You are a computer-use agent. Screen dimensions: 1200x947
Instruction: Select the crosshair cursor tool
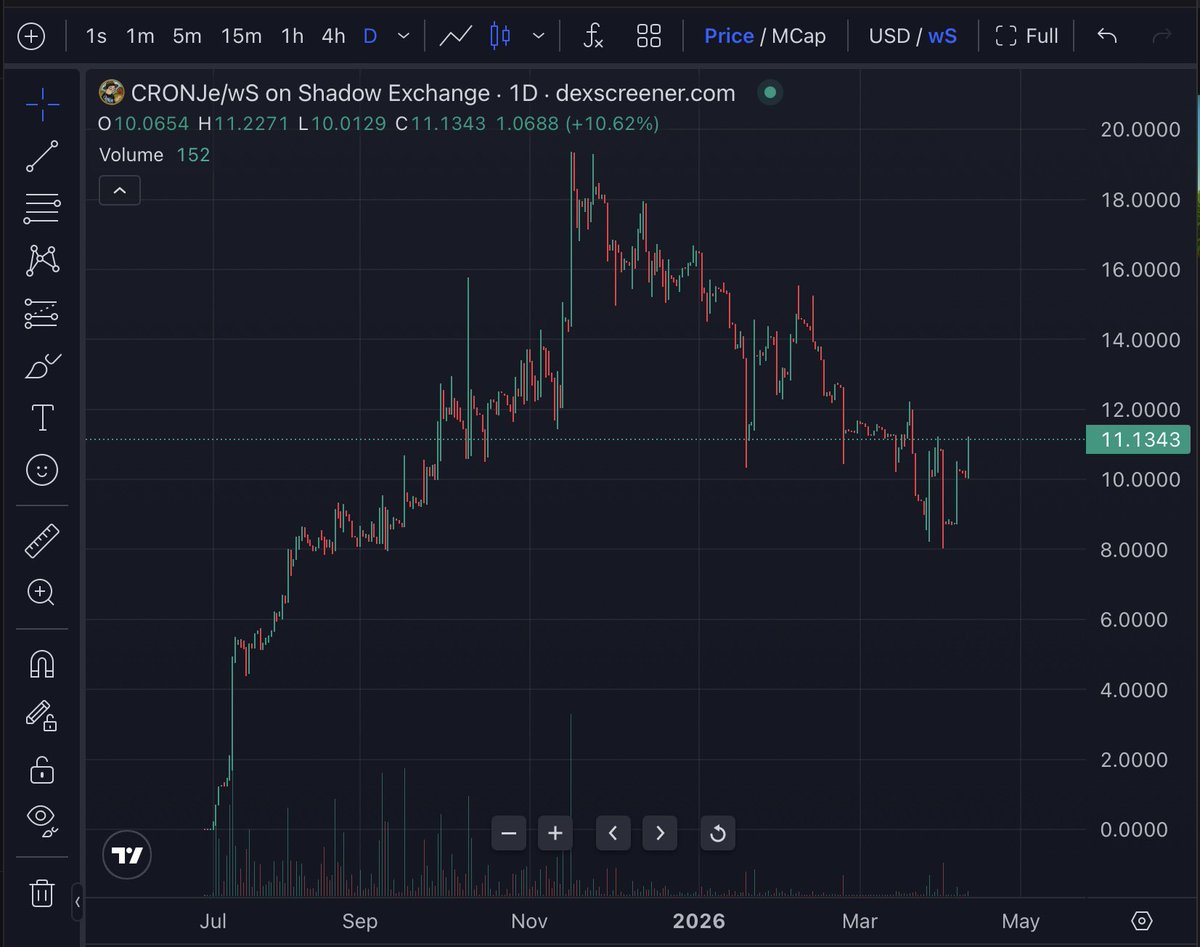click(41, 102)
